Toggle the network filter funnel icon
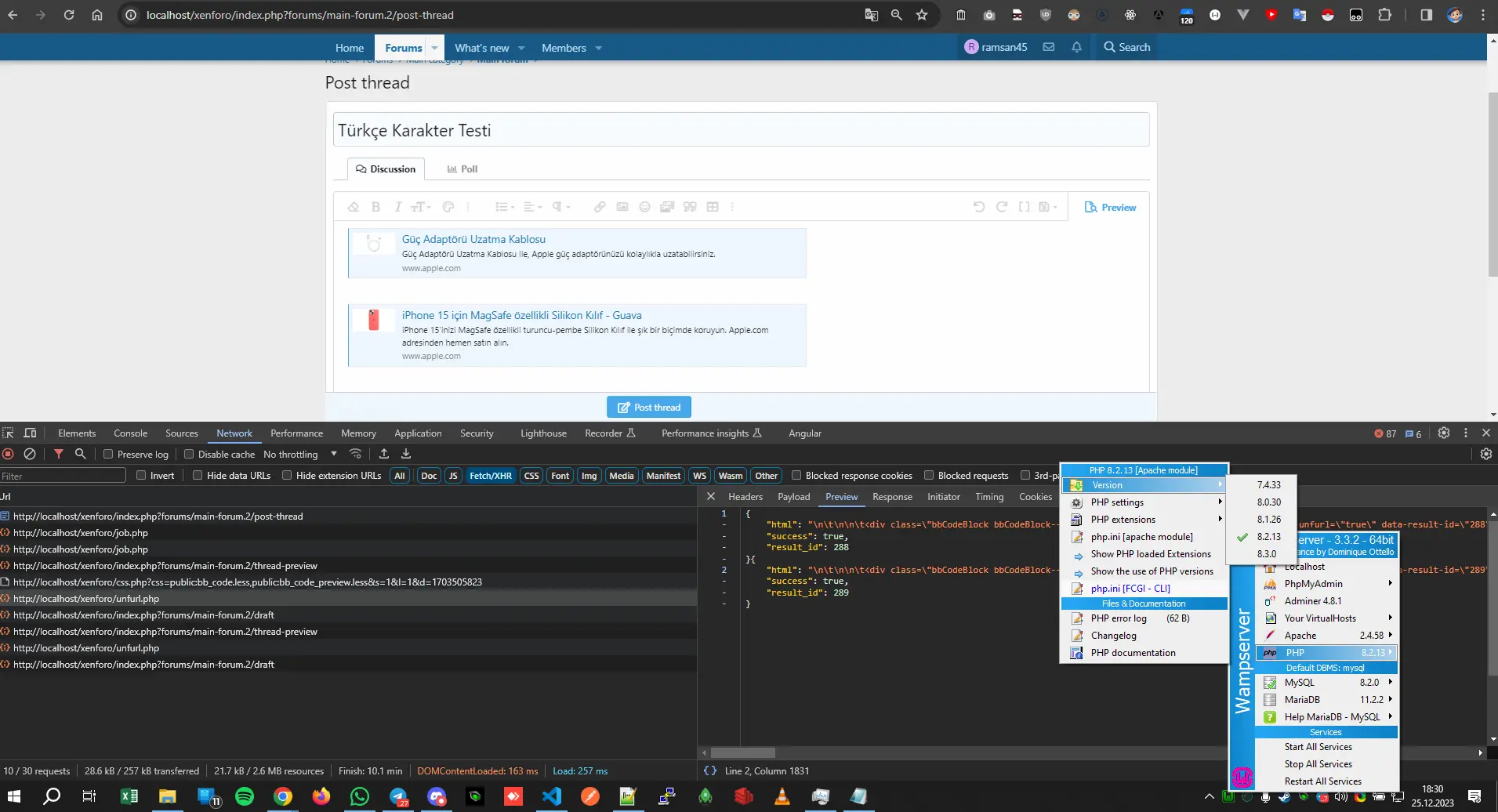The width and height of the screenshot is (1498, 812). 59,454
